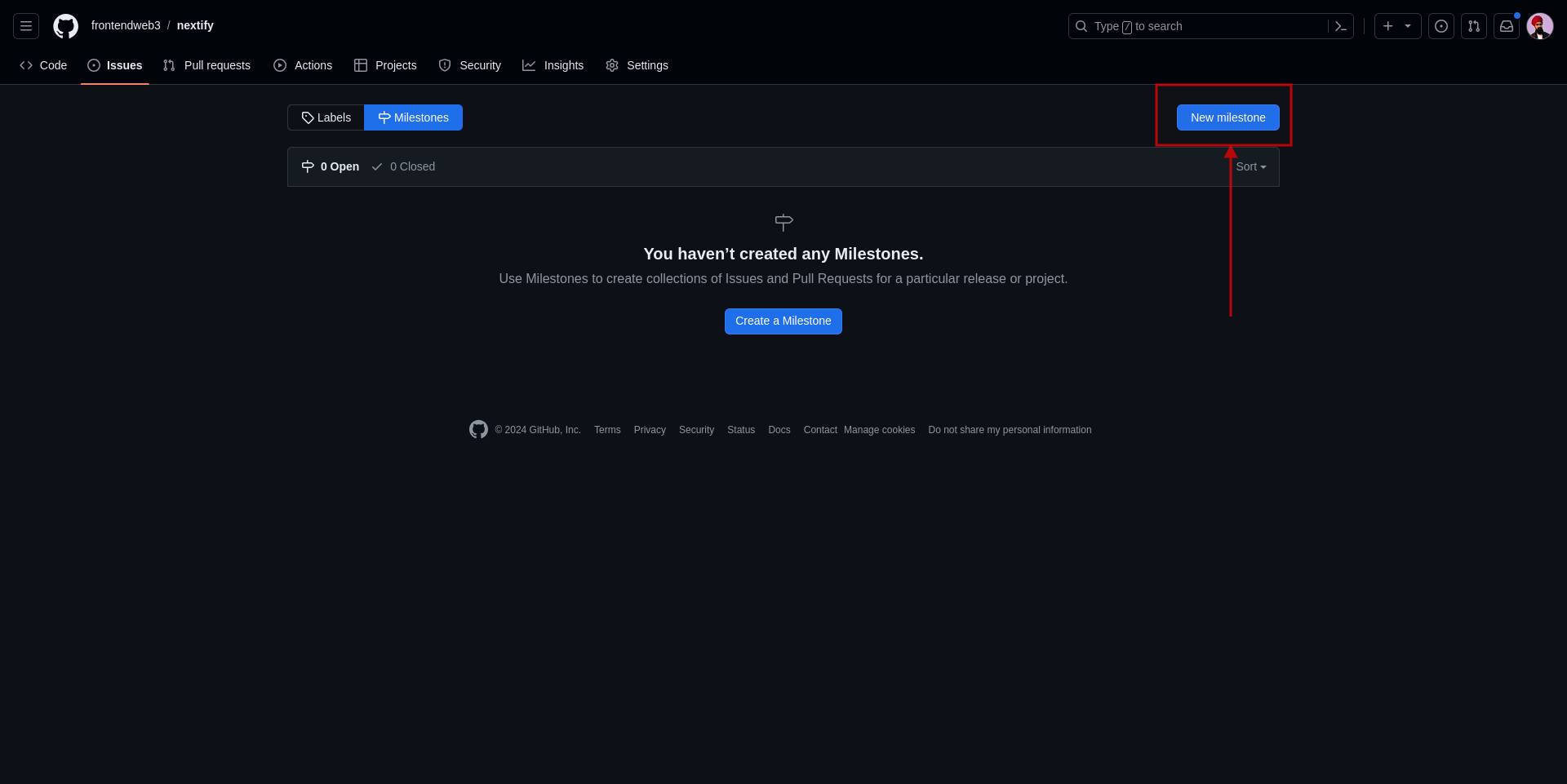Show the 0 Closed milestones
This screenshot has height=784, width=1567.
pos(403,166)
